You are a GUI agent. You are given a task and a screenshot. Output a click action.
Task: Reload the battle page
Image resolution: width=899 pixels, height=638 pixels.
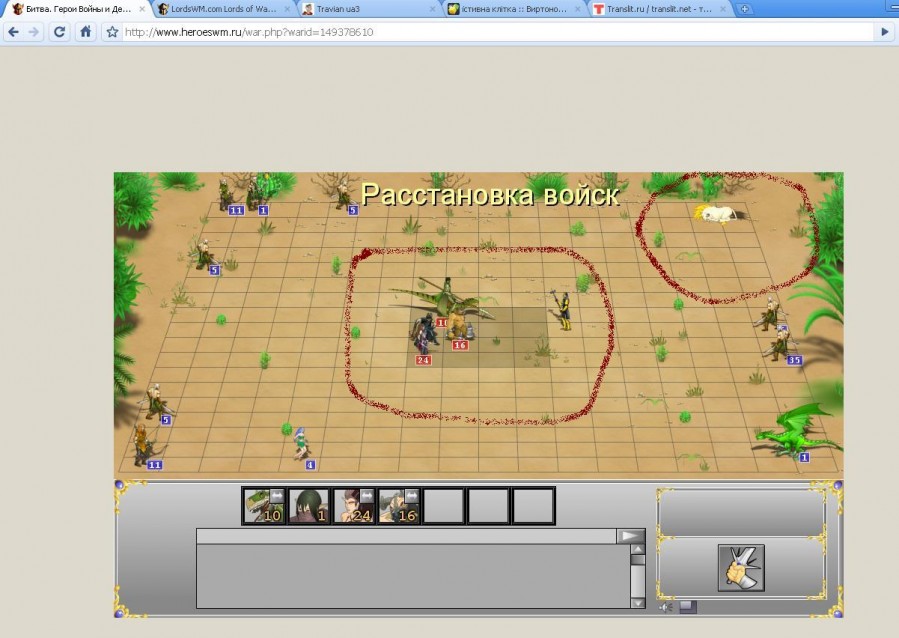[x=59, y=32]
